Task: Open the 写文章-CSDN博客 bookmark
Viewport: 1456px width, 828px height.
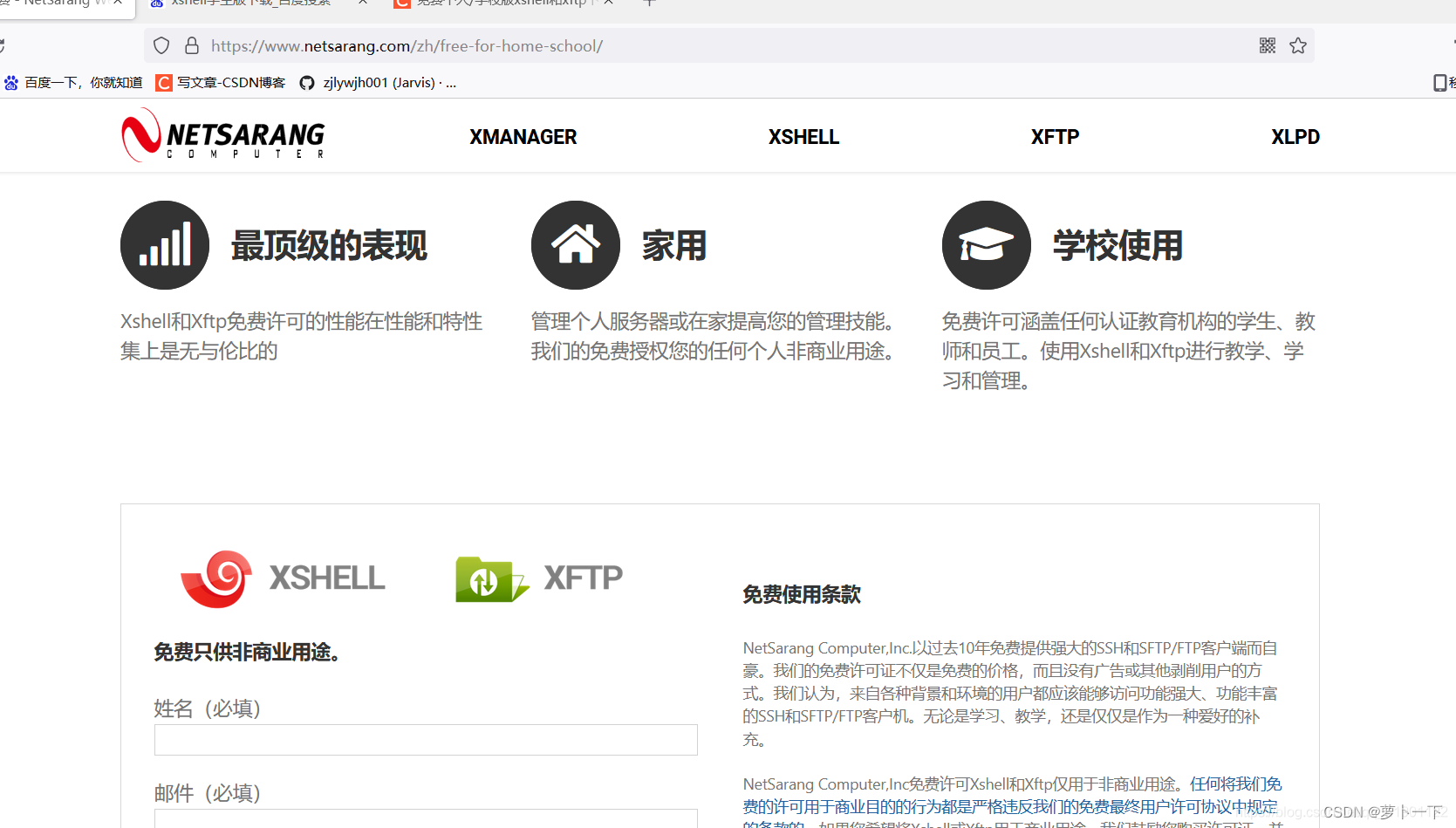Action: click(221, 83)
